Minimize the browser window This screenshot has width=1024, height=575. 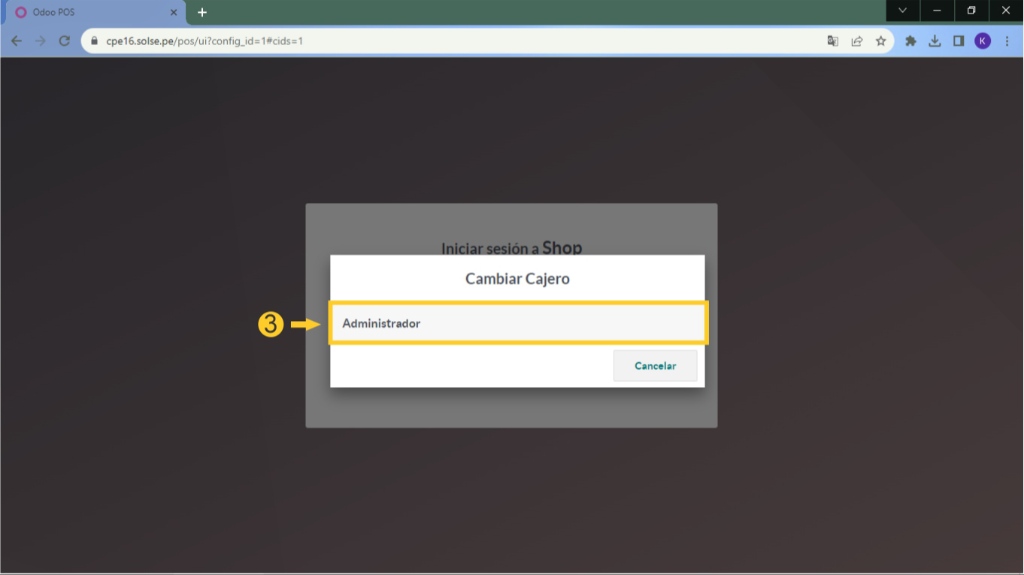(937, 10)
